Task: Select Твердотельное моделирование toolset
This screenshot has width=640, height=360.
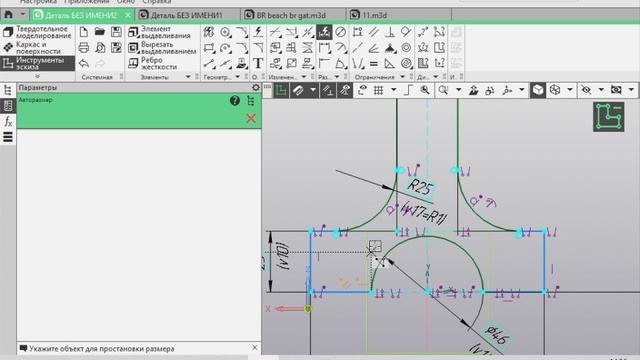Action: (38, 32)
